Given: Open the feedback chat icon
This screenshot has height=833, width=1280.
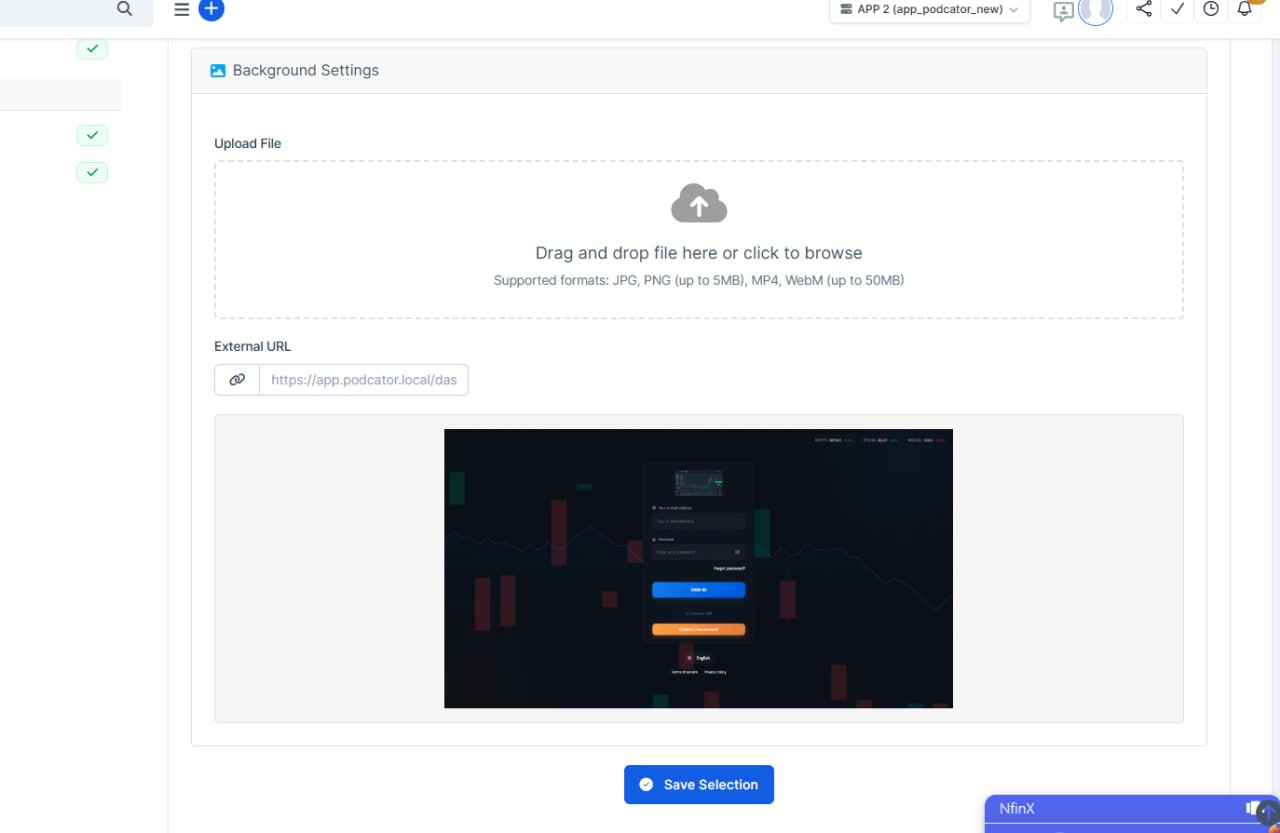Looking at the screenshot, I should [x=1063, y=11].
